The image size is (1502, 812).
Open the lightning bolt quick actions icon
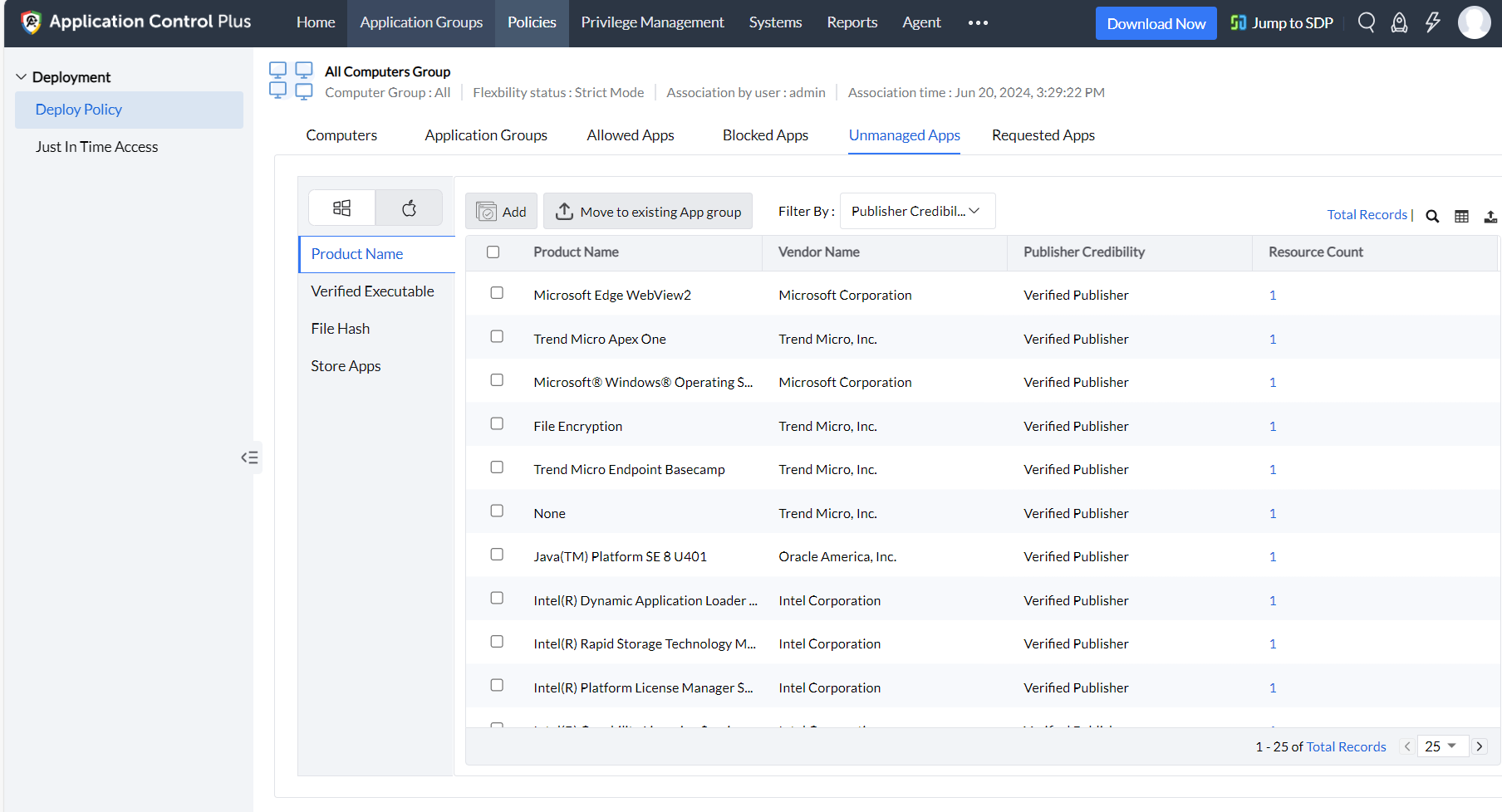pos(1432,22)
